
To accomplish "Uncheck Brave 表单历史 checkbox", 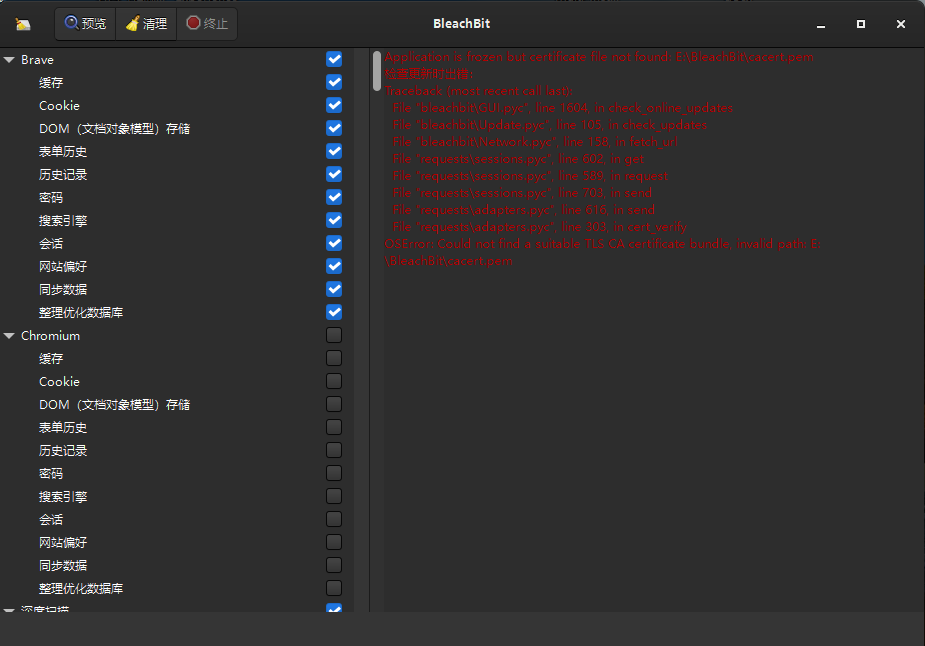I will (334, 151).
